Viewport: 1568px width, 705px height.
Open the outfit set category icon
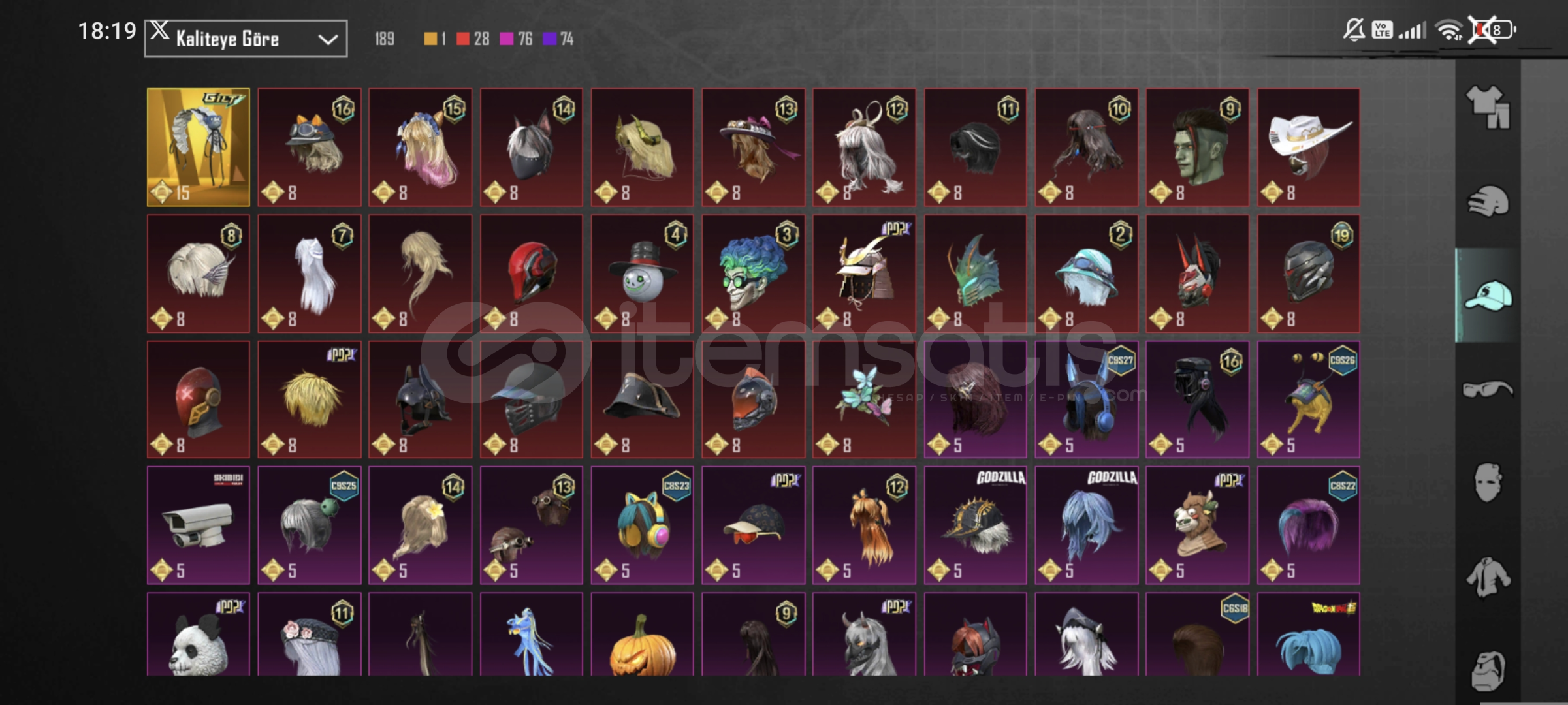point(1488,107)
